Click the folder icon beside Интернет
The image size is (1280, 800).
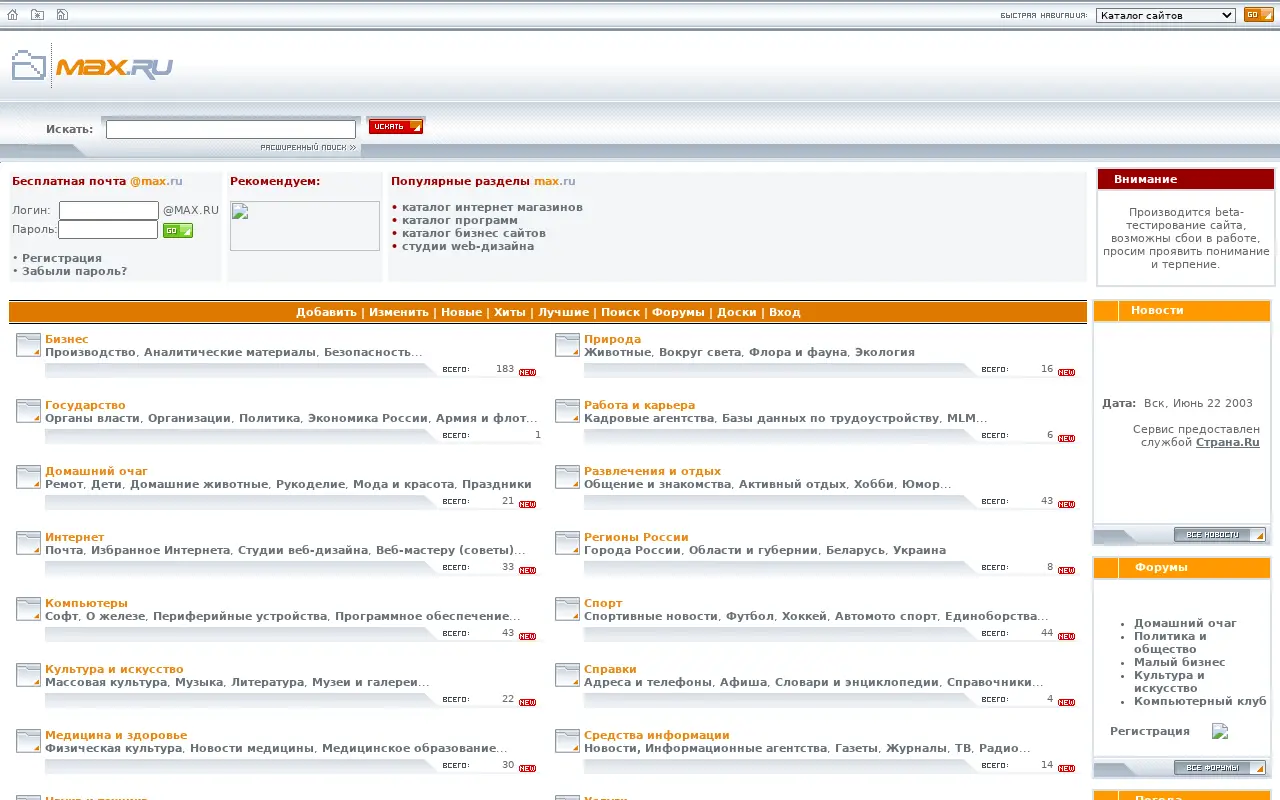(x=28, y=543)
